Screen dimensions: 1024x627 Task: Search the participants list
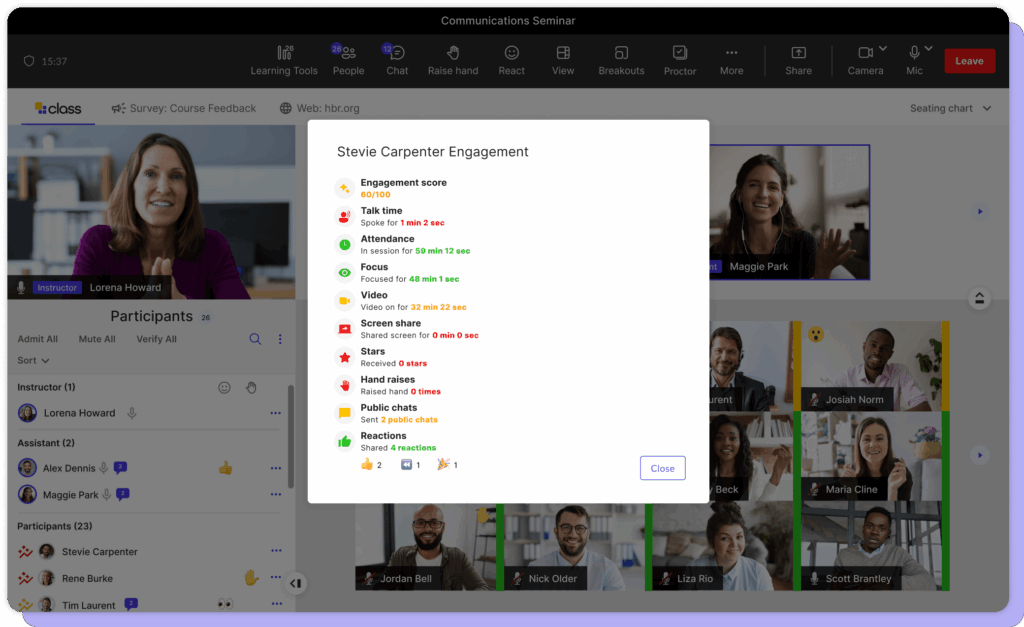tap(255, 339)
